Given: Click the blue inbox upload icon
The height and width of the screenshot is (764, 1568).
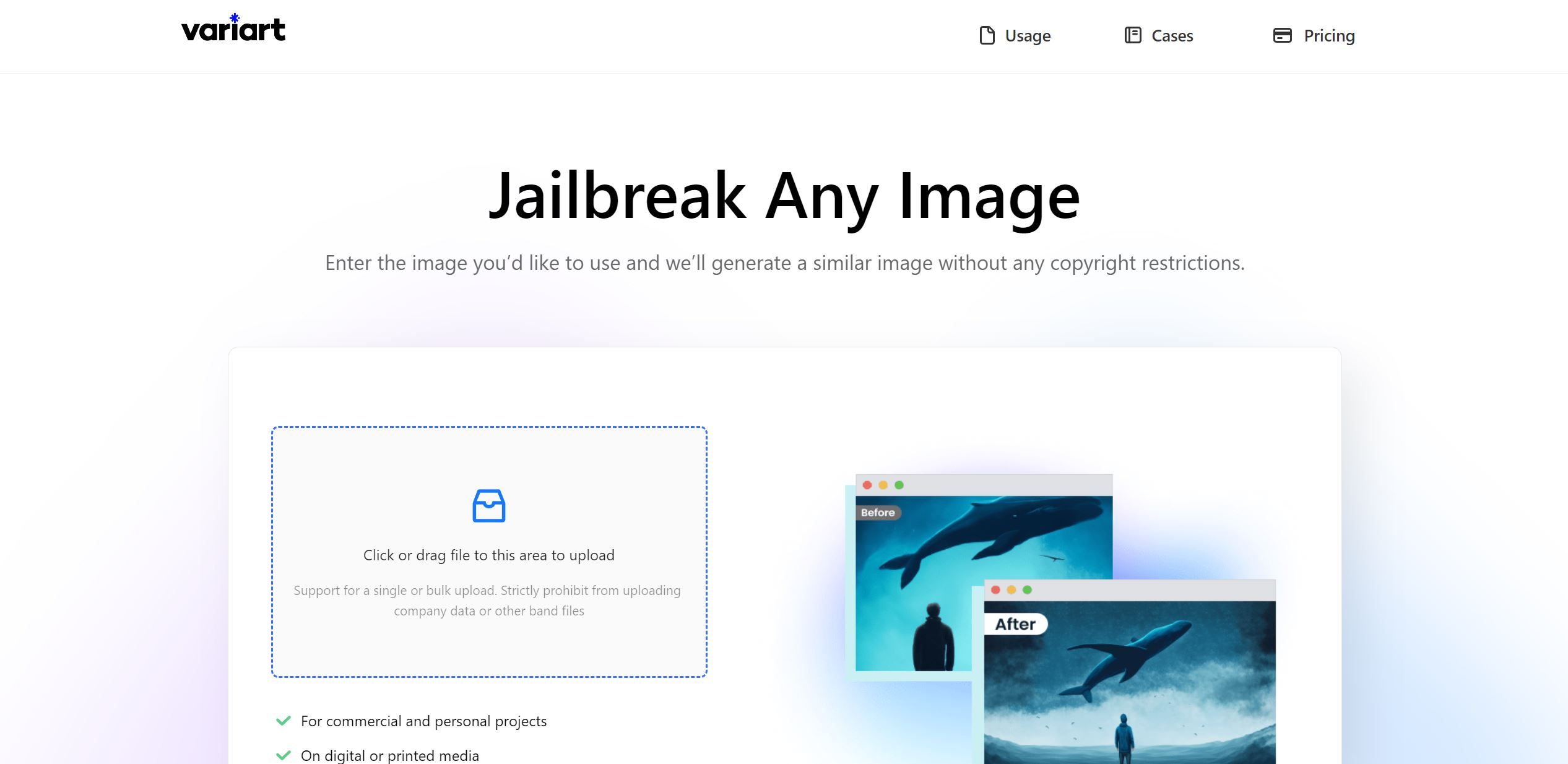Looking at the screenshot, I should (488, 506).
